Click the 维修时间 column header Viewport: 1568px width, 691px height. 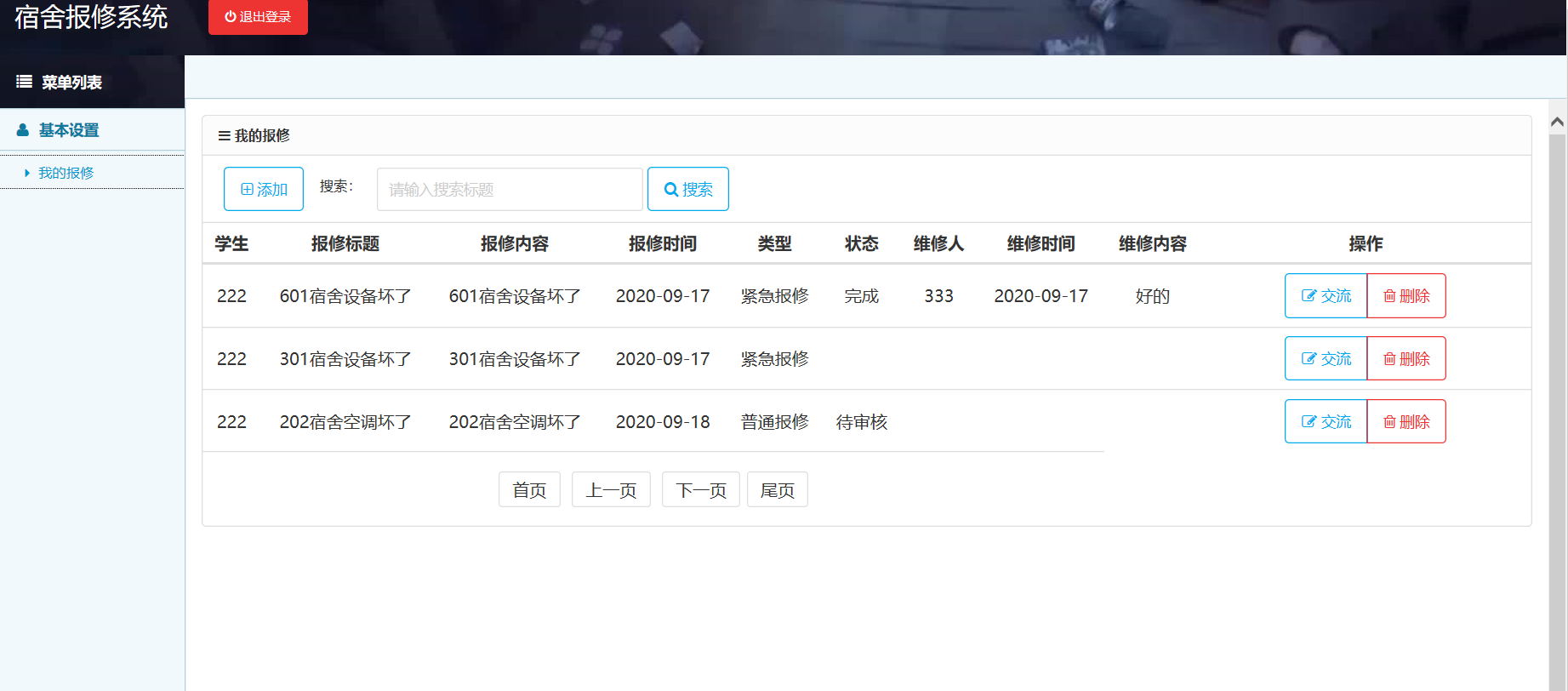(x=1041, y=243)
